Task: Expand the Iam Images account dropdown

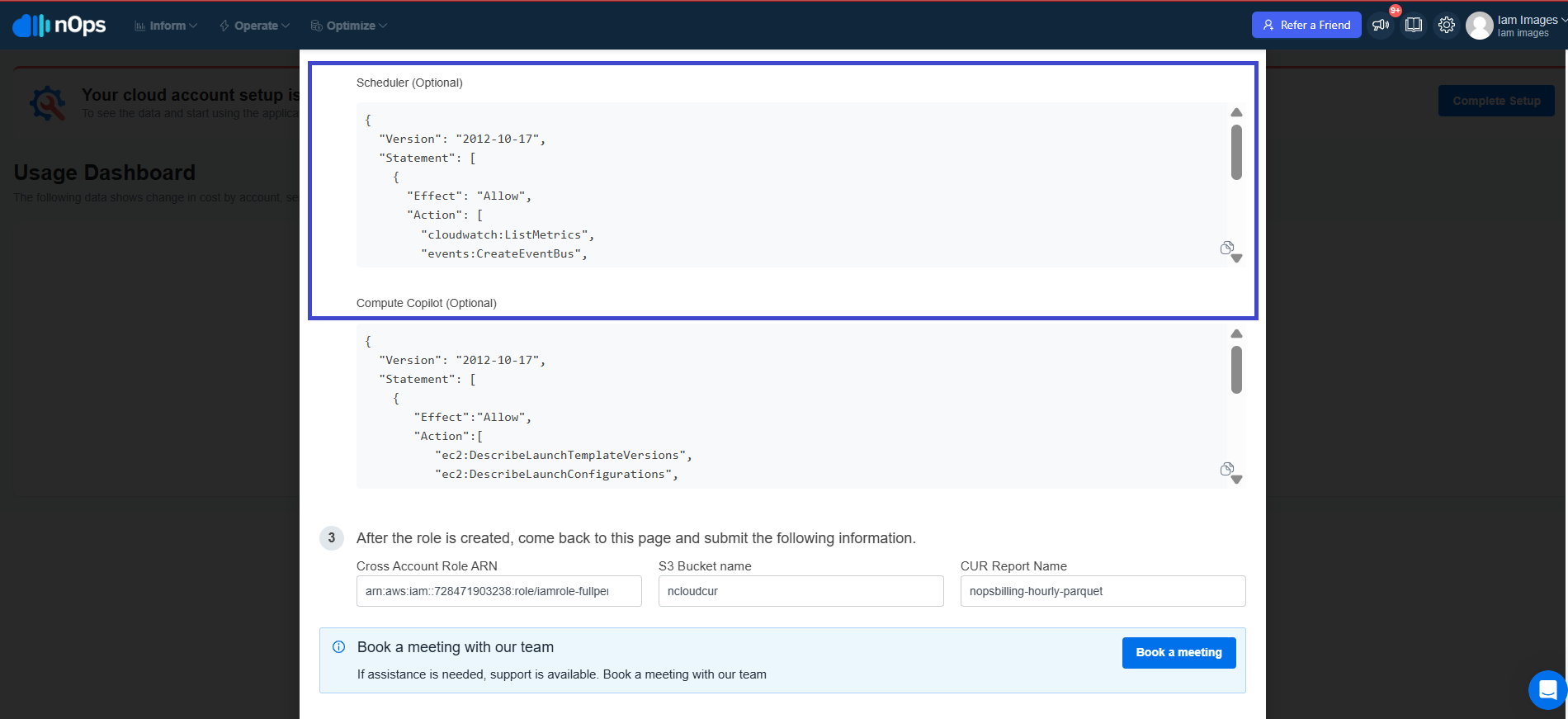Action: point(1532,26)
